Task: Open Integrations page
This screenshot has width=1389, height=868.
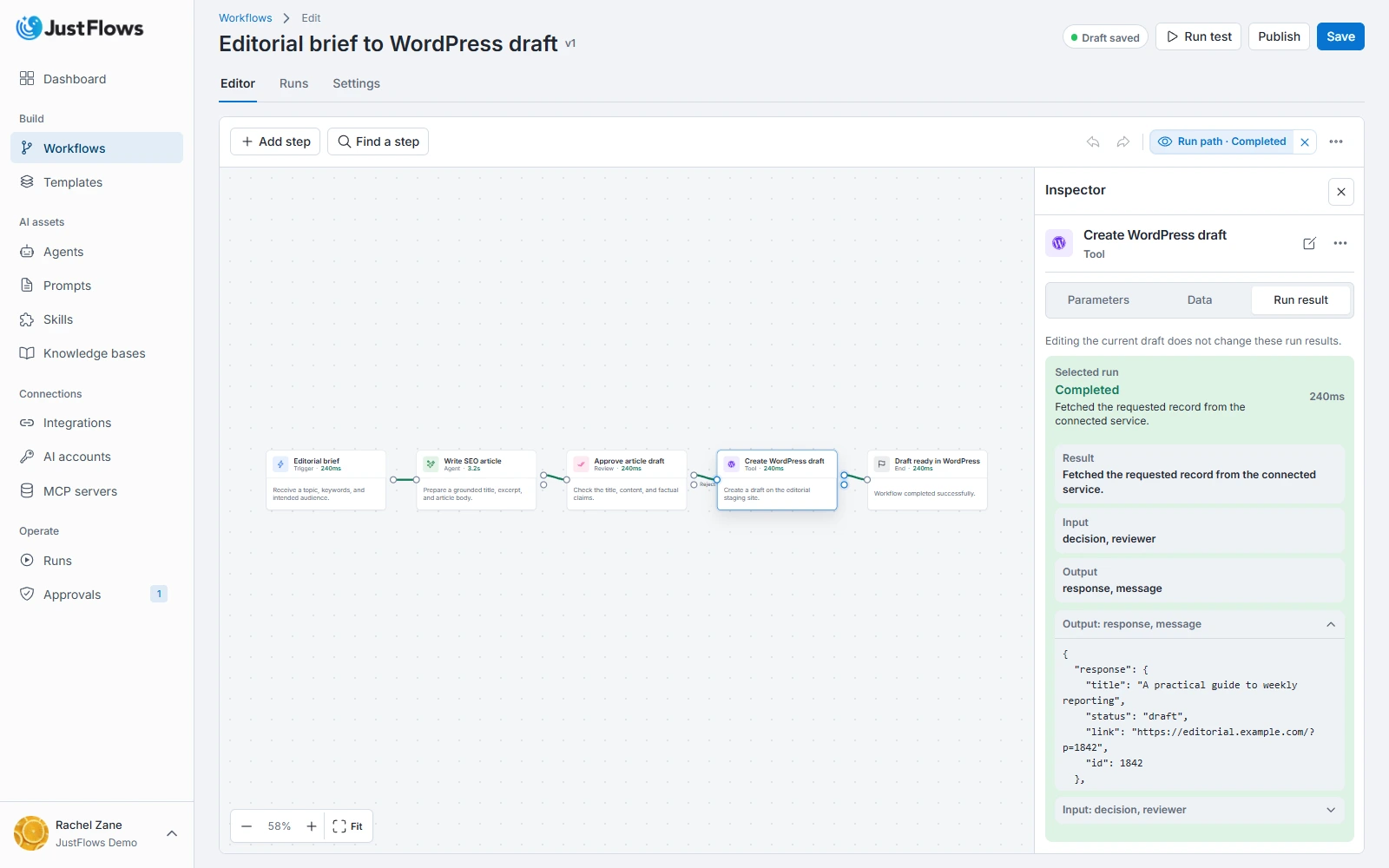Action: (96, 423)
